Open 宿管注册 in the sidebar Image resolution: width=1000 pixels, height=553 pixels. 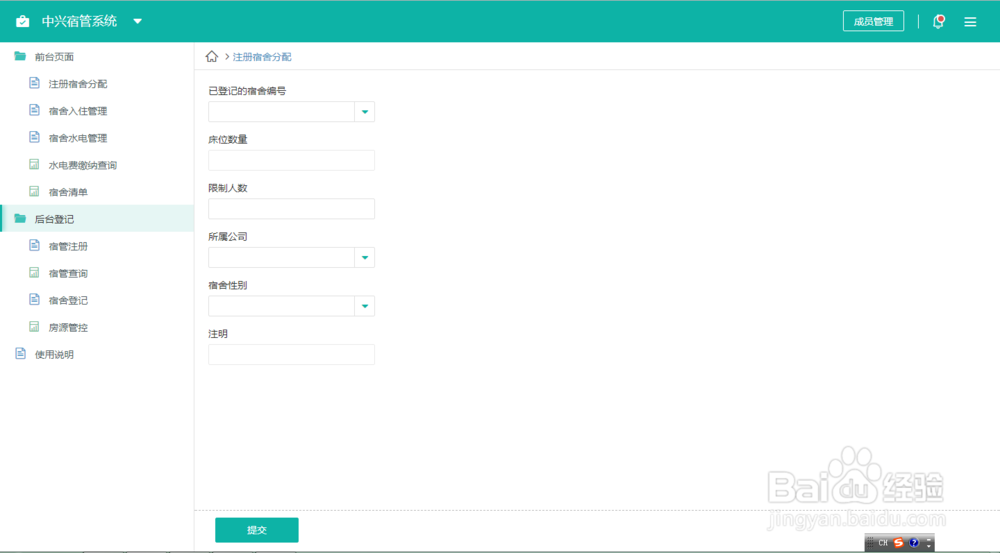[x=68, y=246]
